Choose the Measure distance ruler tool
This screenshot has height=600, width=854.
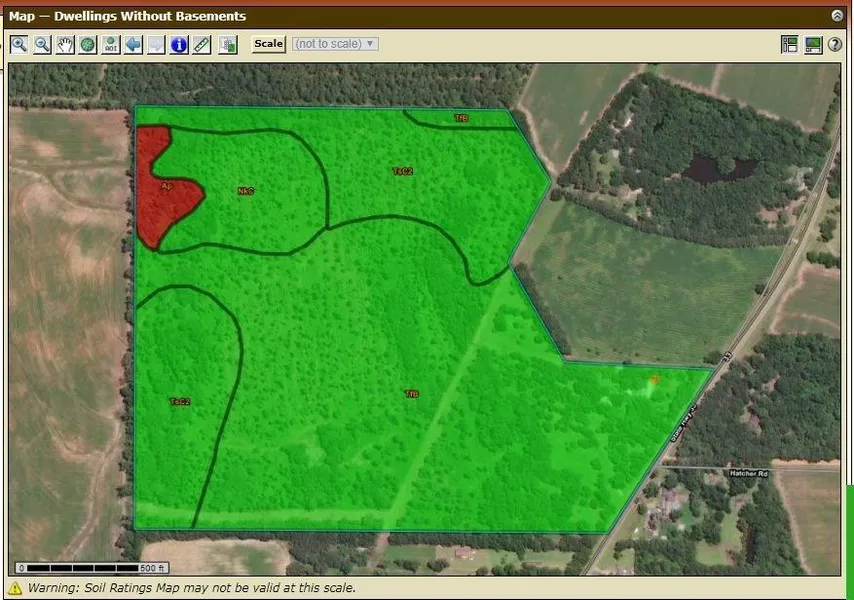202,45
